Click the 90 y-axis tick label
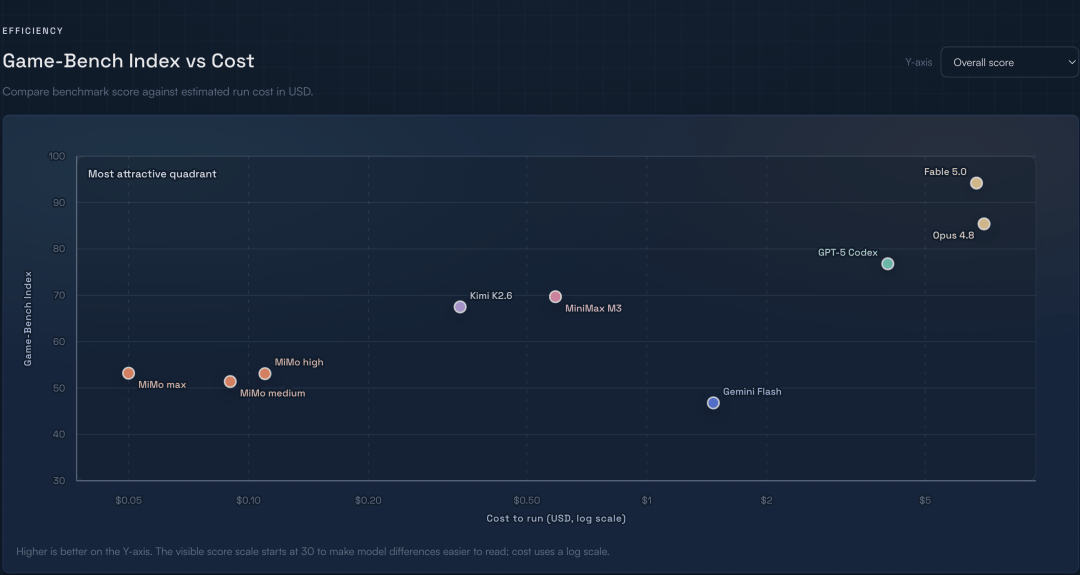1080x575 pixels. click(x=59, y=202)
